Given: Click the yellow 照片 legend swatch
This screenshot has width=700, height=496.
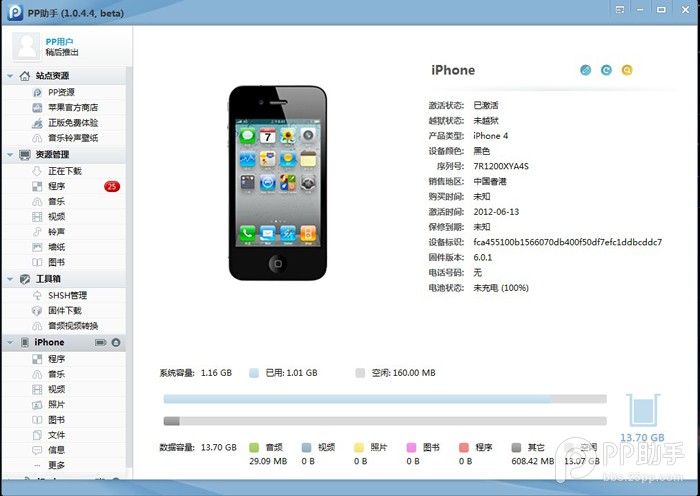Looking at the screenshot, I should tap(359, 447).
